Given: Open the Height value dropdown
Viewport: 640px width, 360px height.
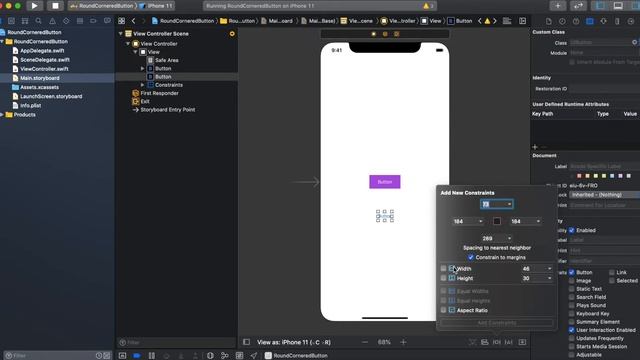Looking at the screenshot, I should tap(549, 278).
